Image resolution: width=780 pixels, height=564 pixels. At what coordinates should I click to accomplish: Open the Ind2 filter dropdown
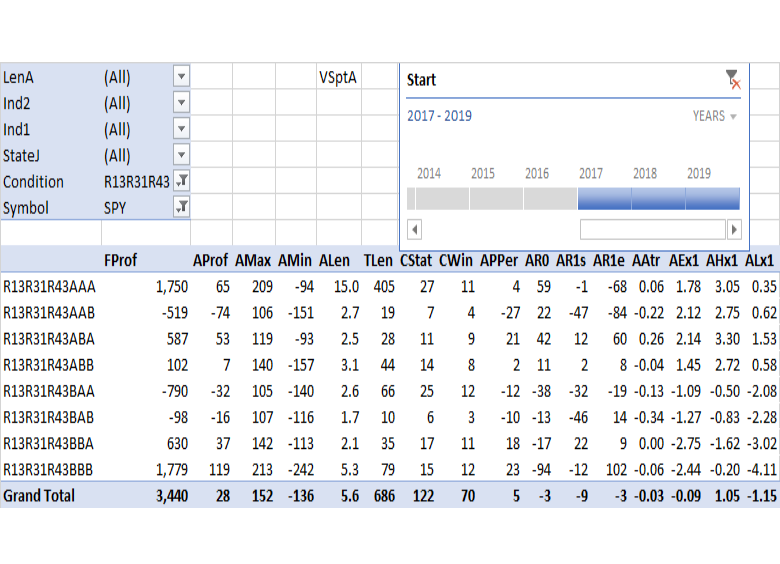click(x=182, y=103)
